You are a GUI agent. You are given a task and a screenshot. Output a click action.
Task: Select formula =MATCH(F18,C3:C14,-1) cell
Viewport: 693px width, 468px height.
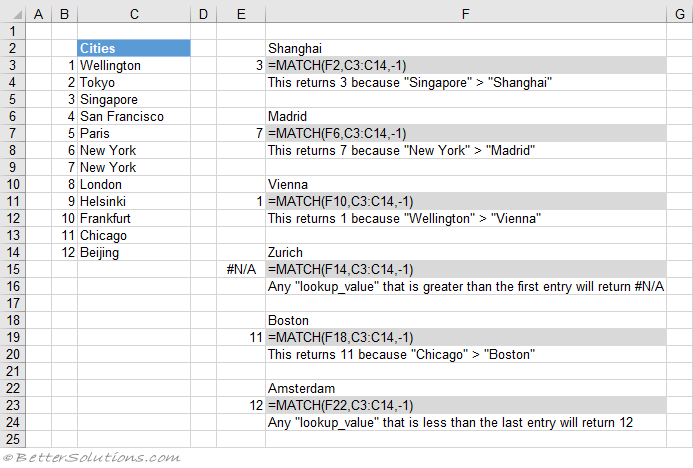[x=466, y=338]
